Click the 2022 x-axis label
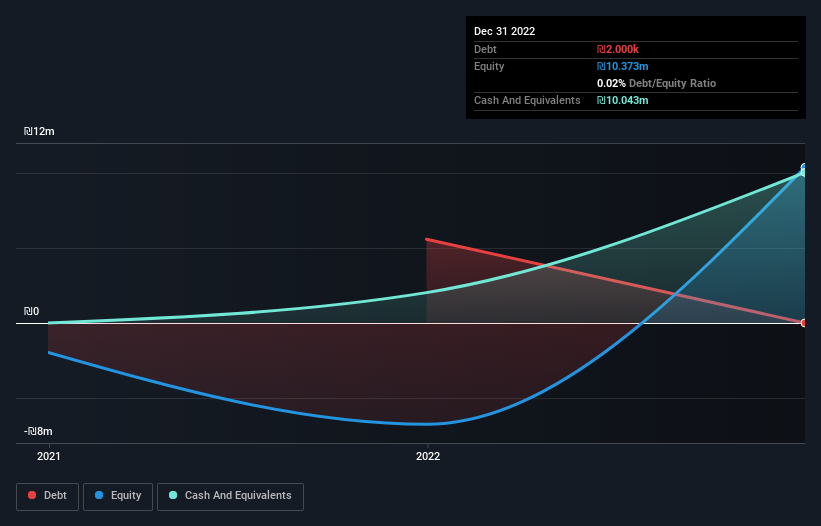The image size is (821, 526). tap(428, 456)
